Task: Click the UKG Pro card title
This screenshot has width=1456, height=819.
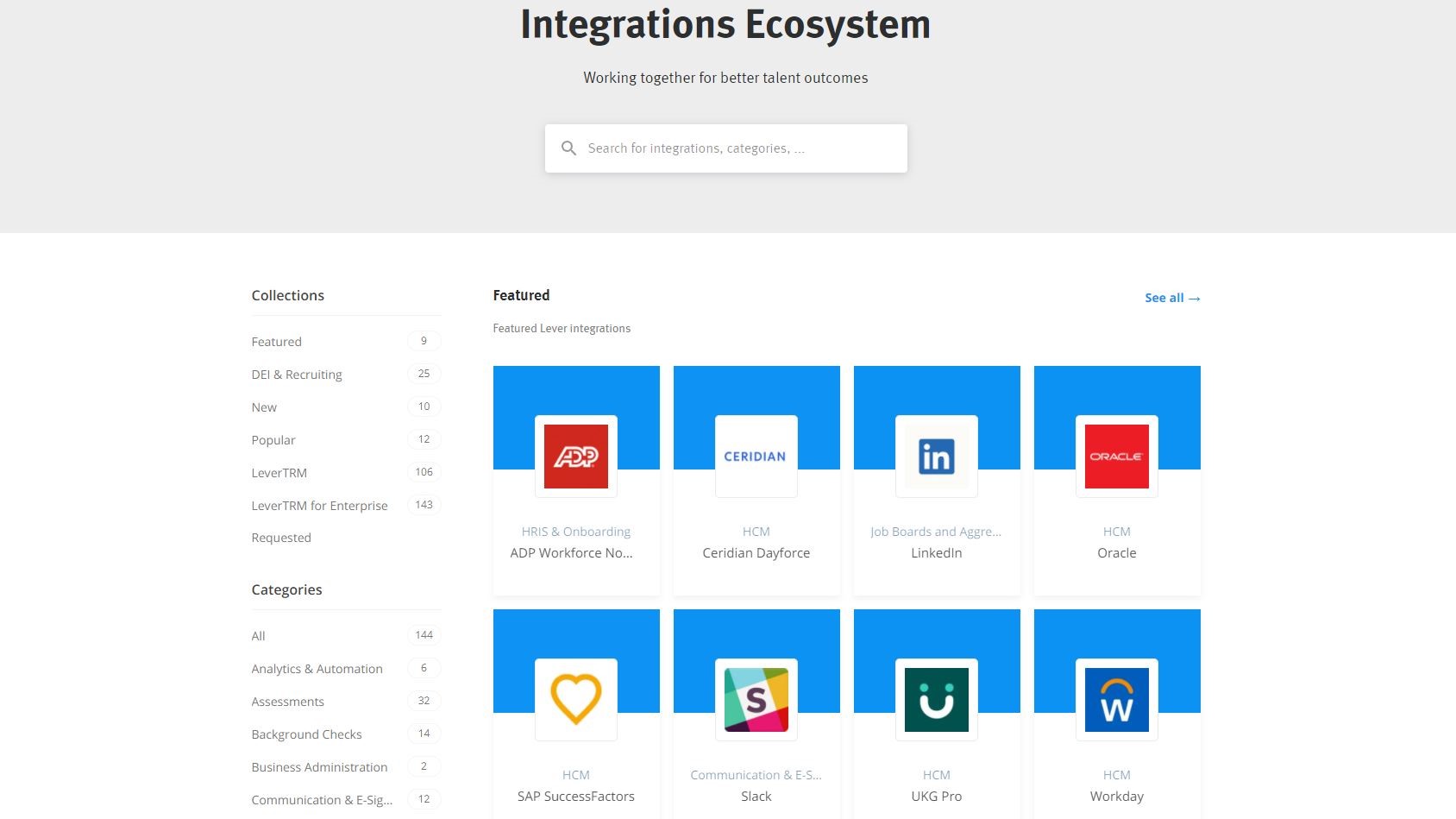Action: 937,797
